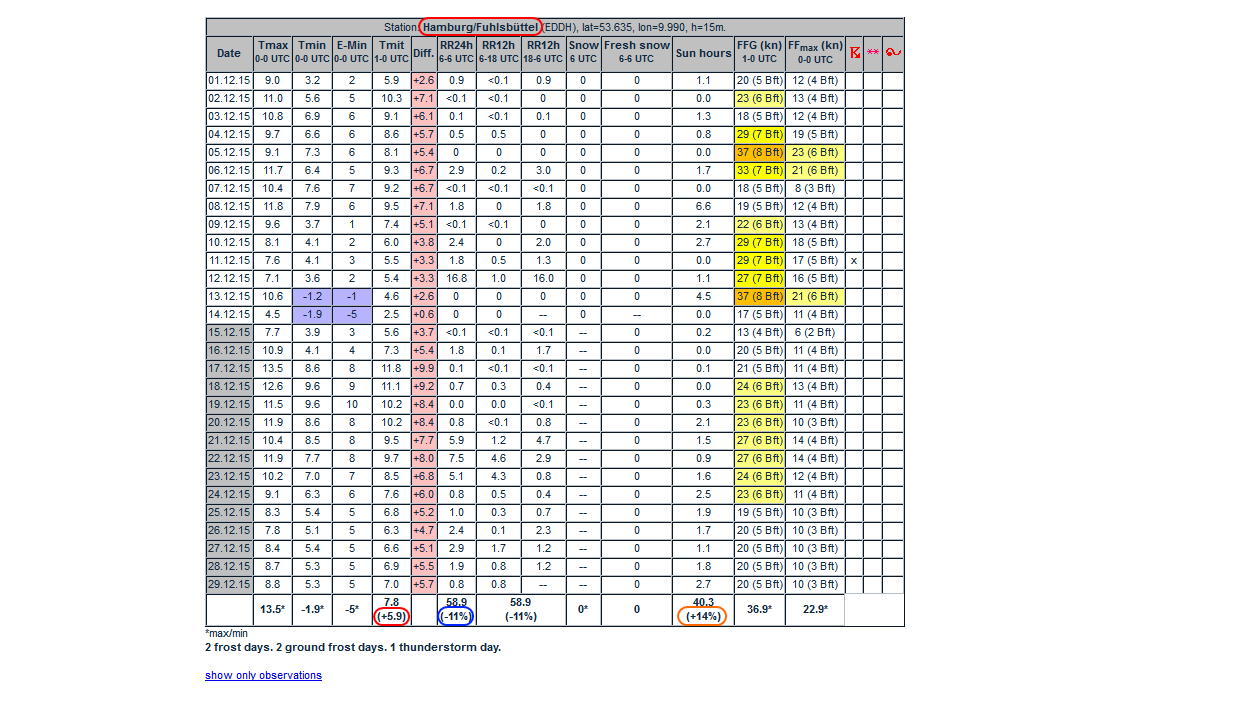Click the FFmax (kn) column header
Screen dimensions: 1248x702
click(815, 54)
